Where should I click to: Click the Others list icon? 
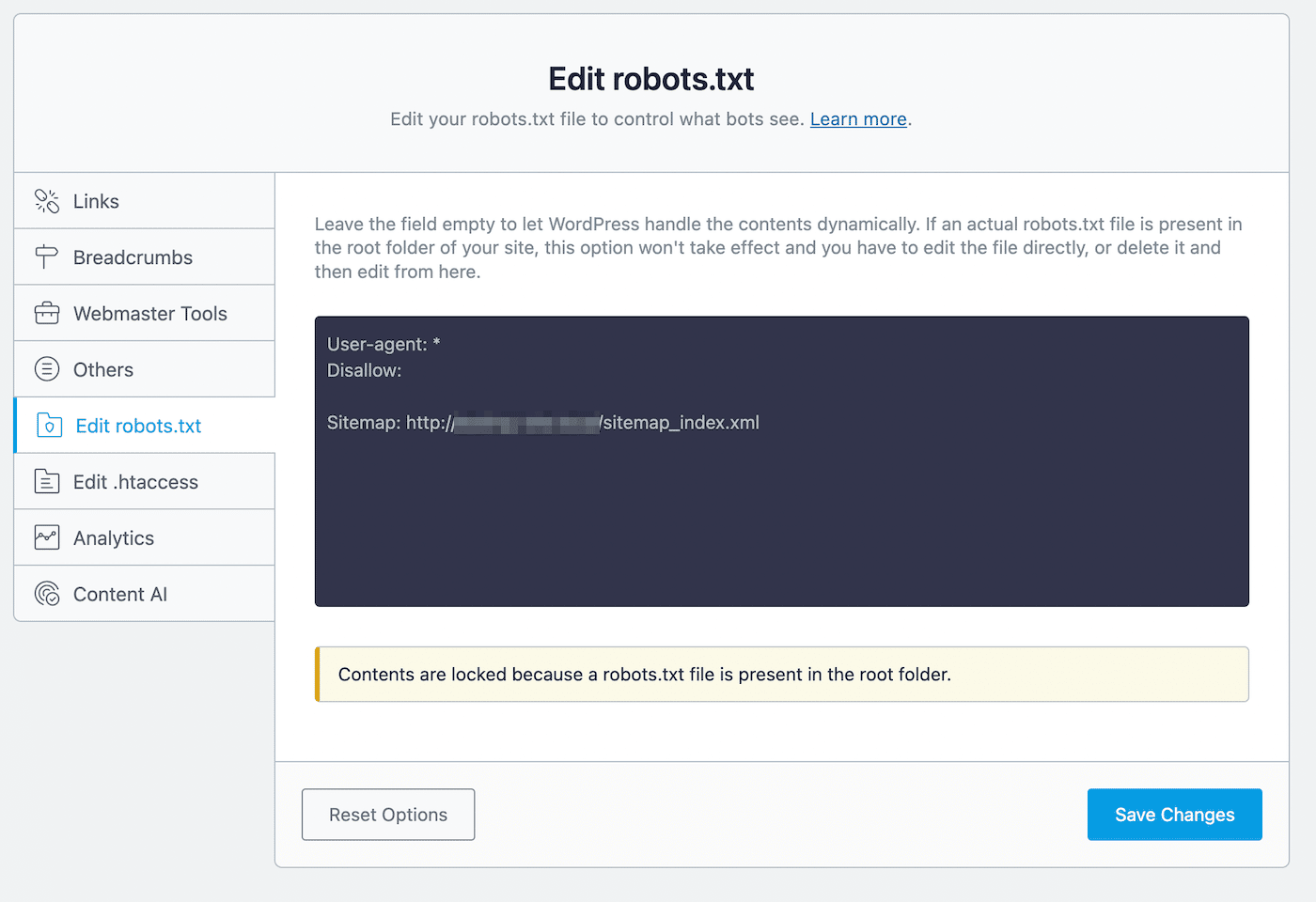[47, 369]
